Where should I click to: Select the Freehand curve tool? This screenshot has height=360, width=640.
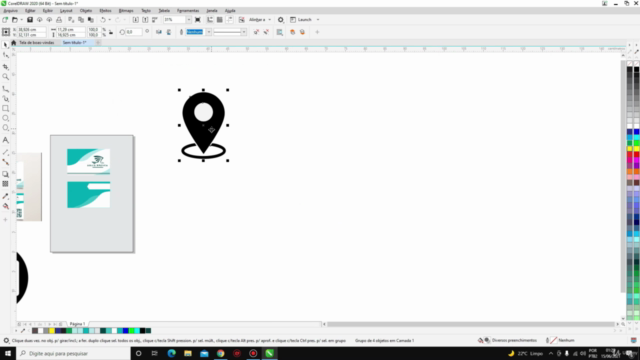[x=5, y=89]
